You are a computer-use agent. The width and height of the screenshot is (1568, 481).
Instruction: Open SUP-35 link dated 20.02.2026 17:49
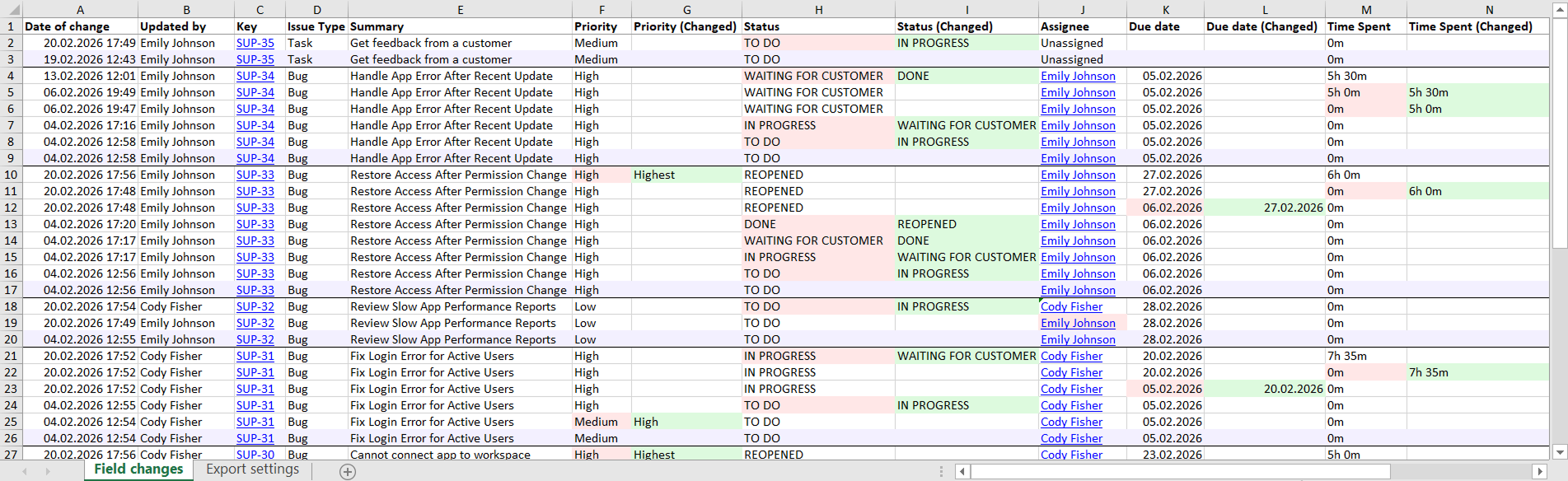click(255, 43)
